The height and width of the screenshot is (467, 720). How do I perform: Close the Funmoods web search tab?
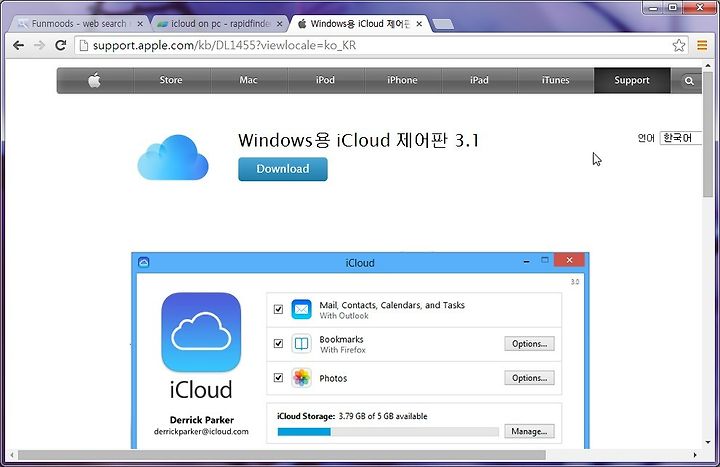[x=140, y=23]
